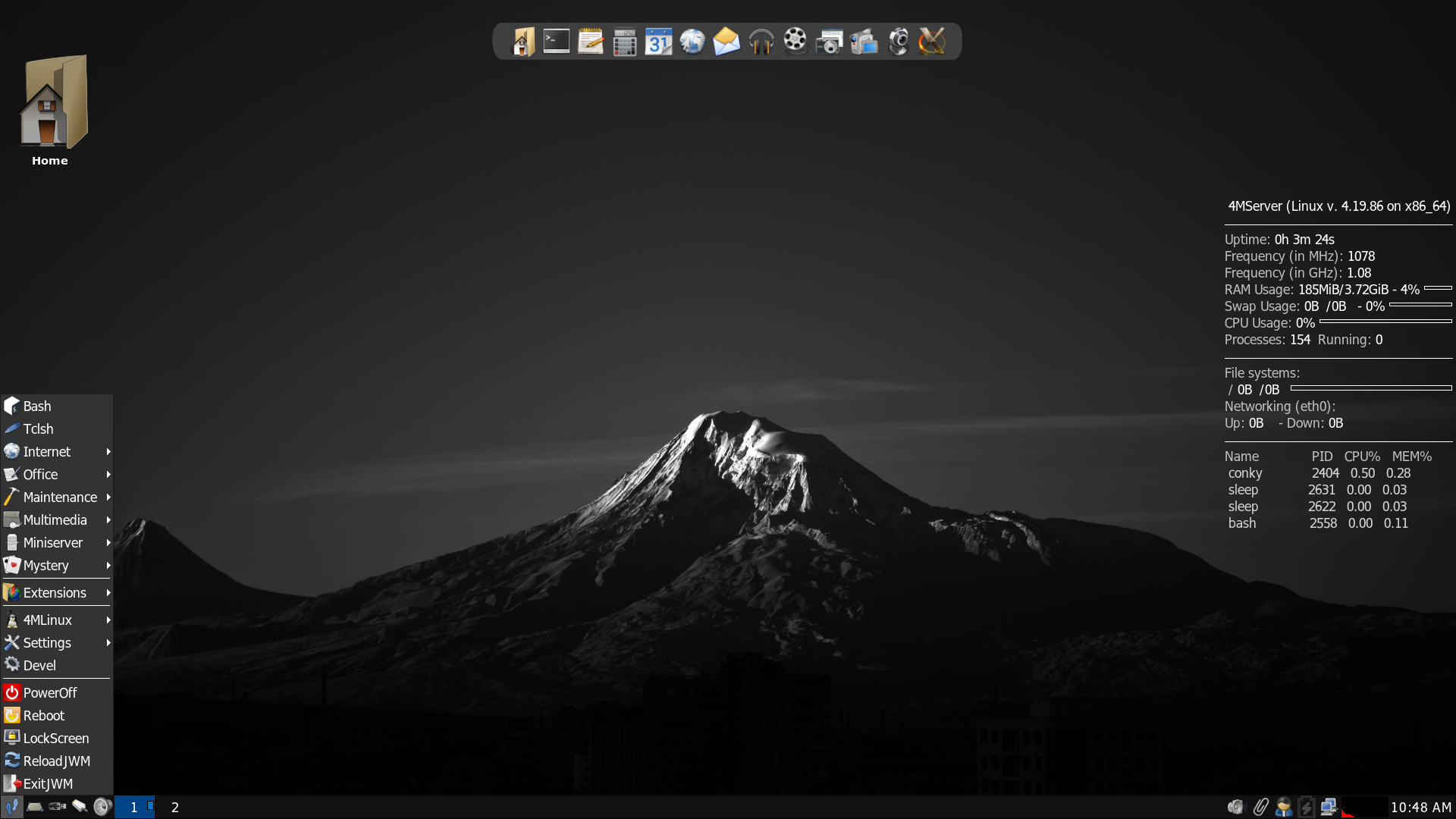This screenshot has width=1456, height=819.
Task: Switch to virtual desktop 2
Action: (x=175, y=808)
